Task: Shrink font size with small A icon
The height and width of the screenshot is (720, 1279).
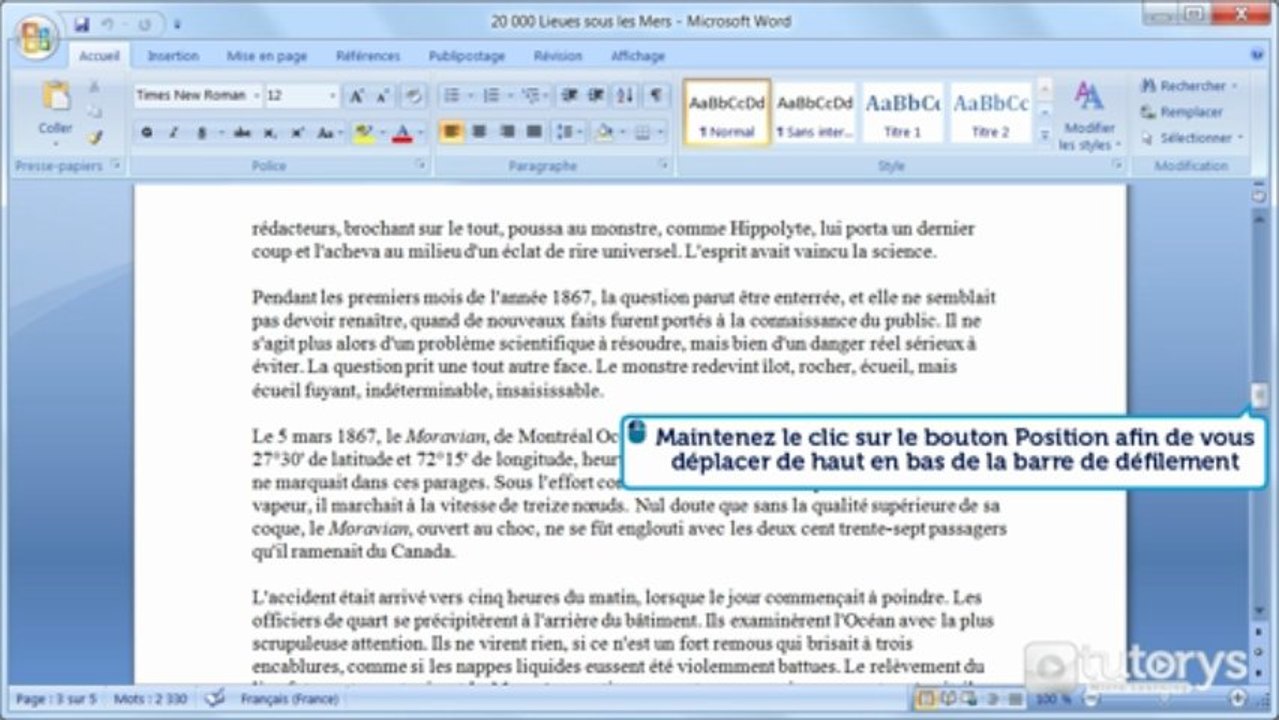Action: pyautogui.click(x=383, y=96)
